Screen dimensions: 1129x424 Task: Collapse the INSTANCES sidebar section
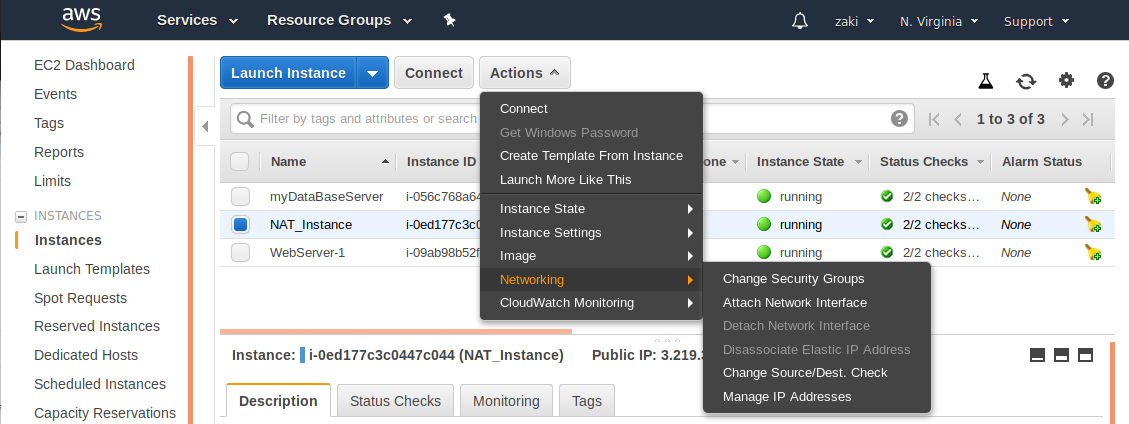click(x=20, y=216)
